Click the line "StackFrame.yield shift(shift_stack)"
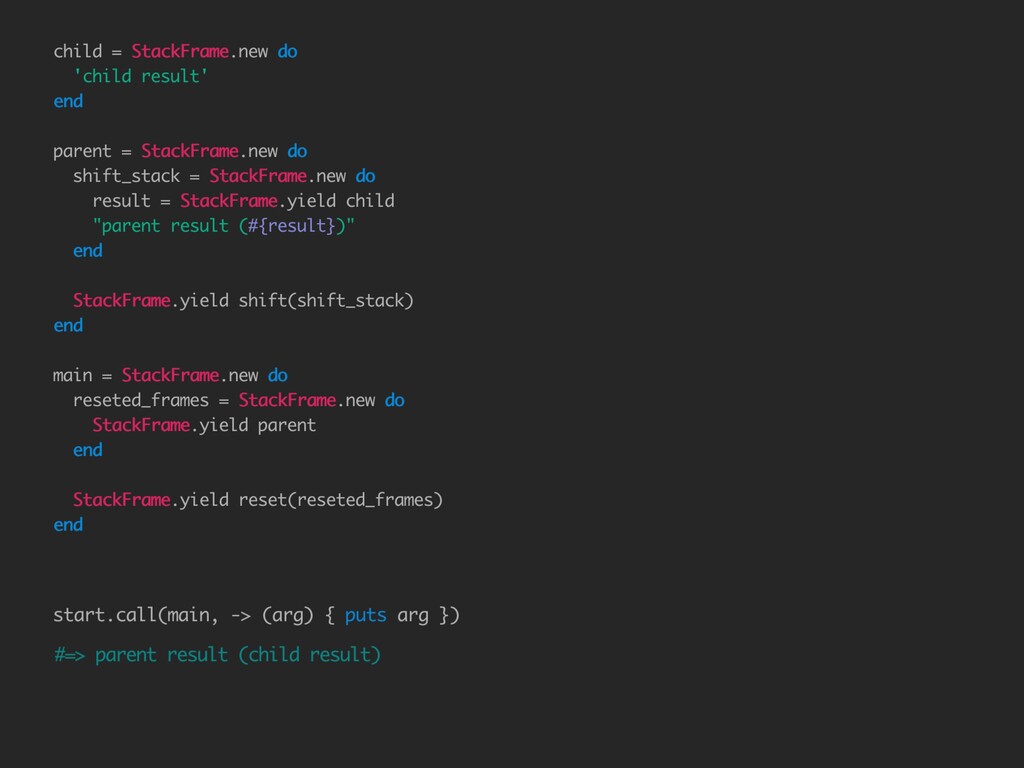Viewport: 1024px width, 768px height. coord(243,300)
